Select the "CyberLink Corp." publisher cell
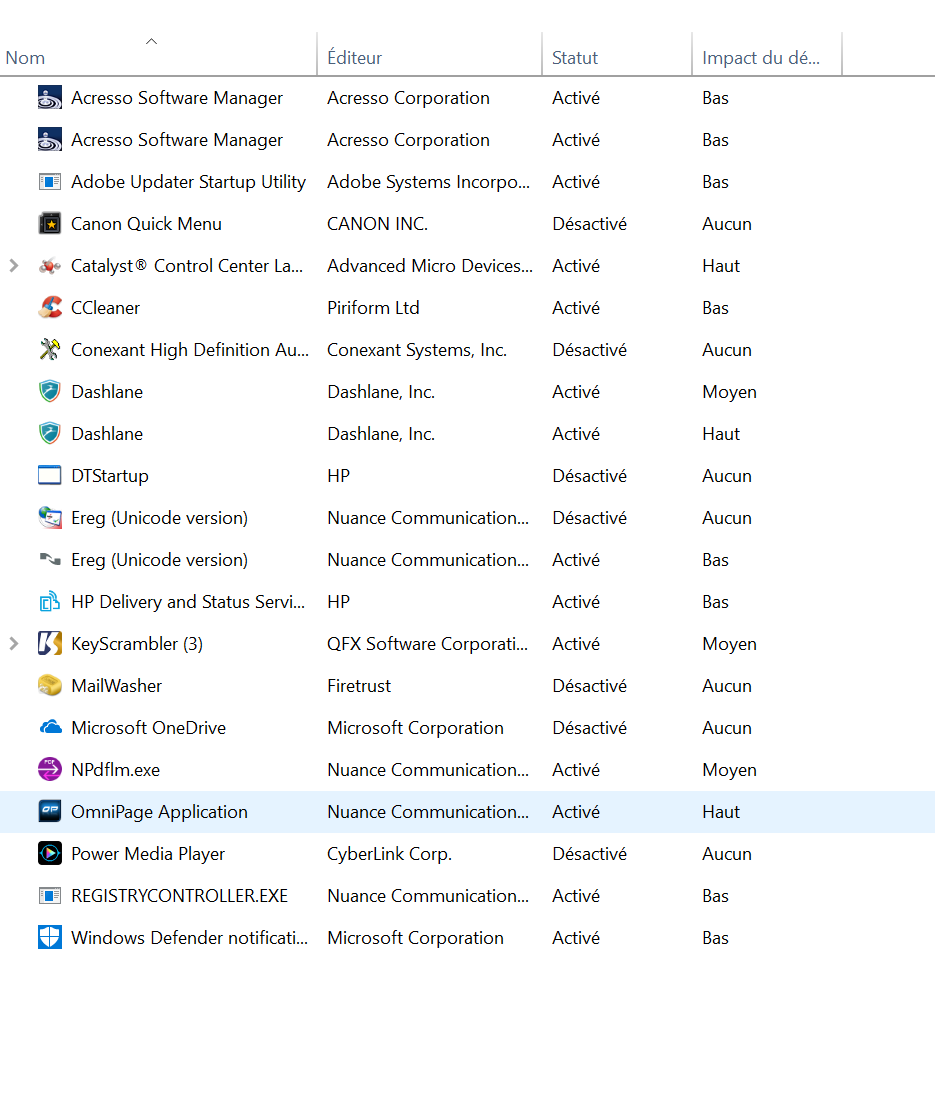Screen dimensions: 935x1120 (x=389, y=854)
